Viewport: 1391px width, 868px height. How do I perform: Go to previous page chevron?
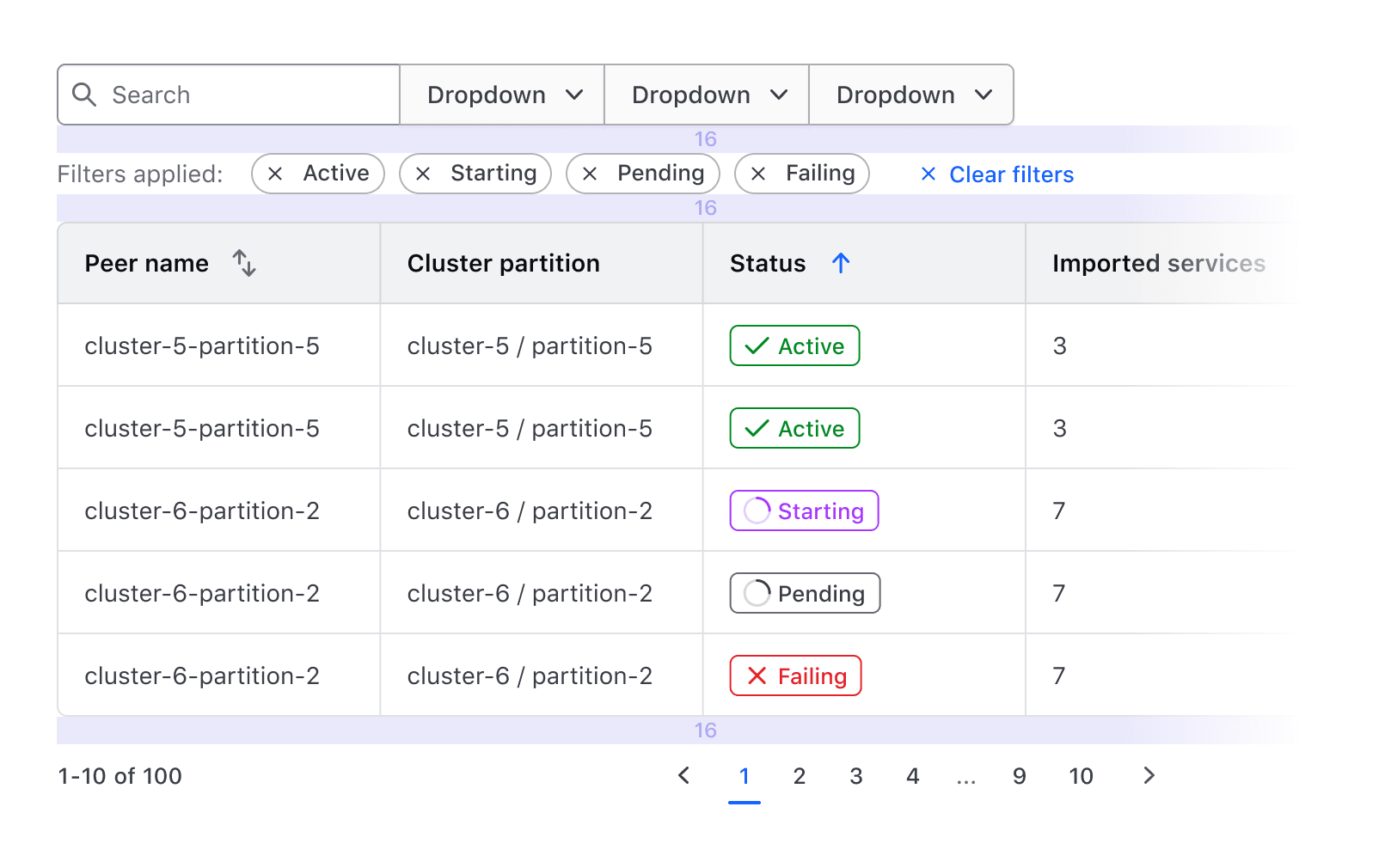684,776
